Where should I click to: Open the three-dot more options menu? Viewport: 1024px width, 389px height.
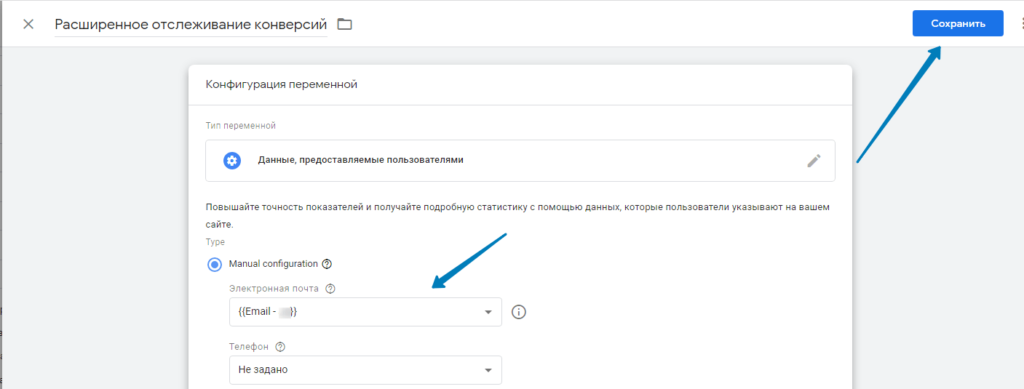1021,24
